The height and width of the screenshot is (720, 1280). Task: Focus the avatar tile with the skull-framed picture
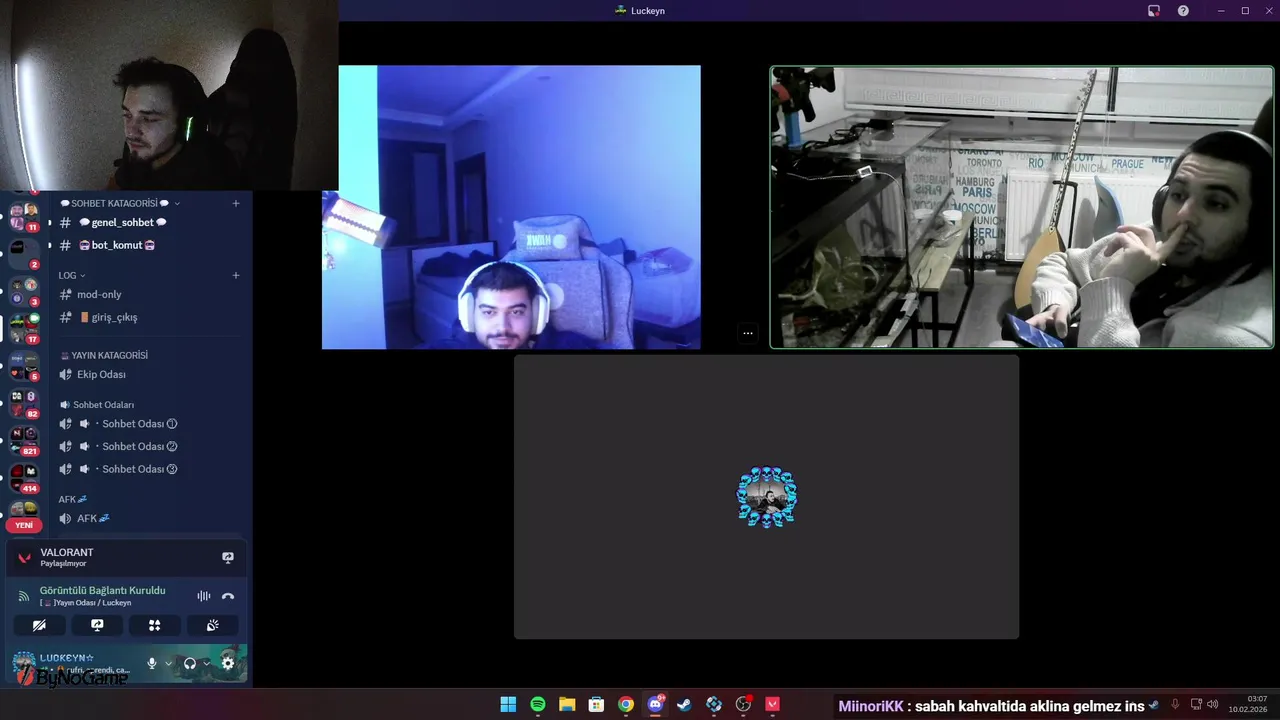point(766,496)
